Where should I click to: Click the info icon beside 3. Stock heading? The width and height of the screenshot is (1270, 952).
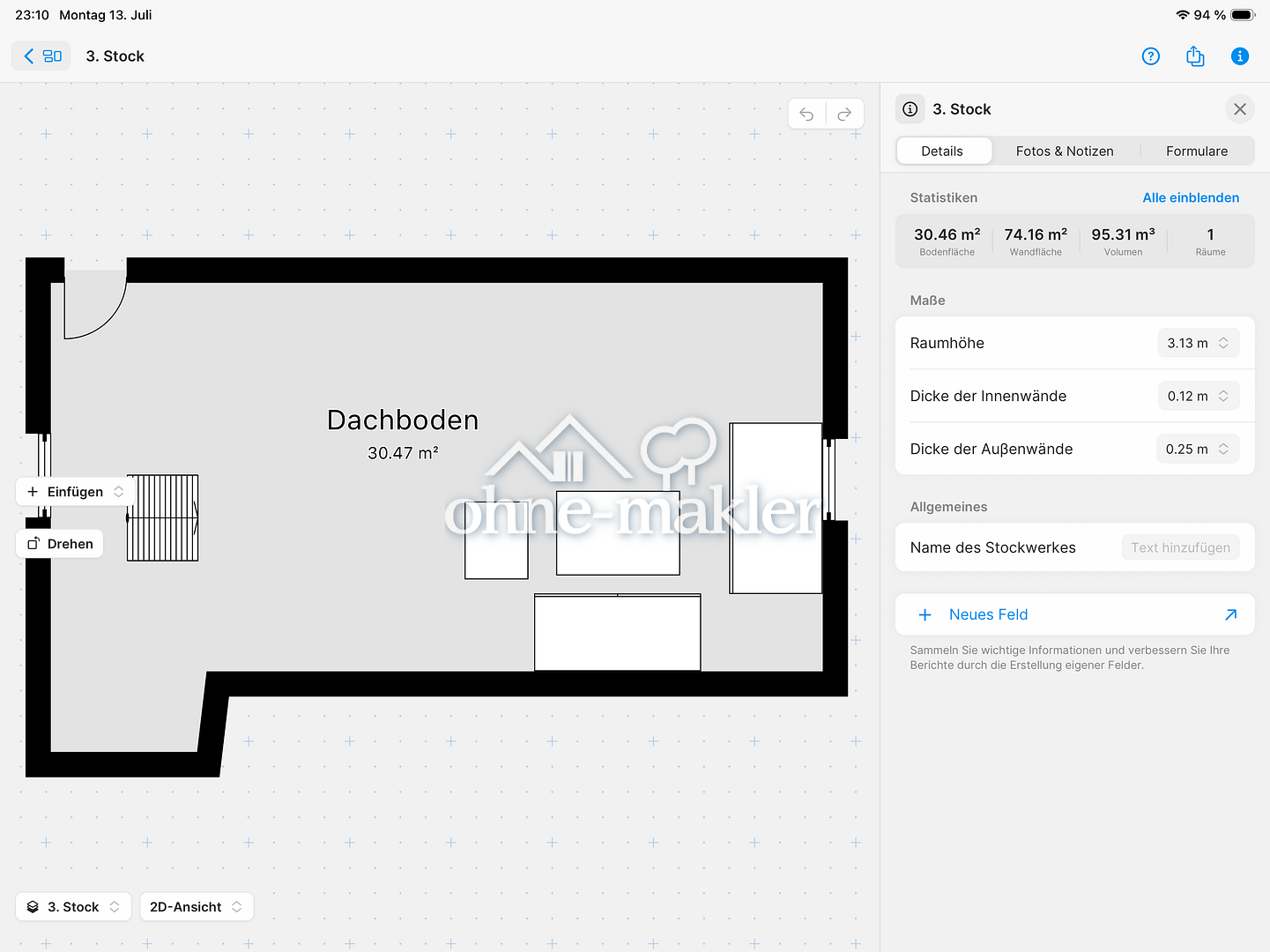(x=910, y=109)
